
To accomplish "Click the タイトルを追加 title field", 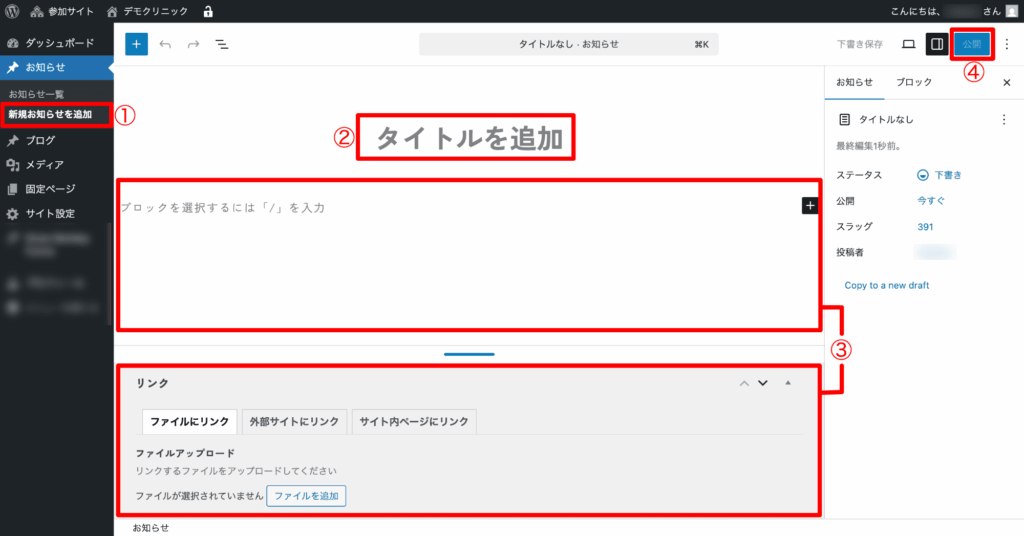I will (469, 139).
